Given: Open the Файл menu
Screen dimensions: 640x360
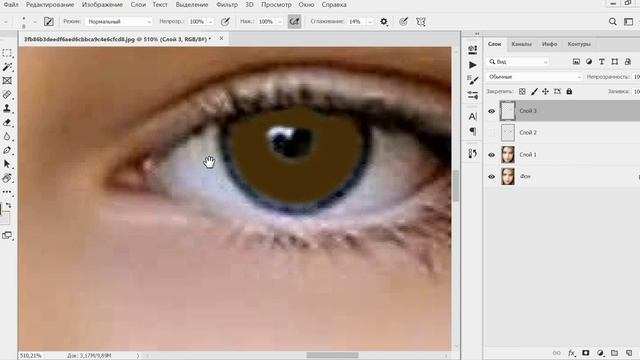Looking at the screenshot, I should tap(11, 4).
